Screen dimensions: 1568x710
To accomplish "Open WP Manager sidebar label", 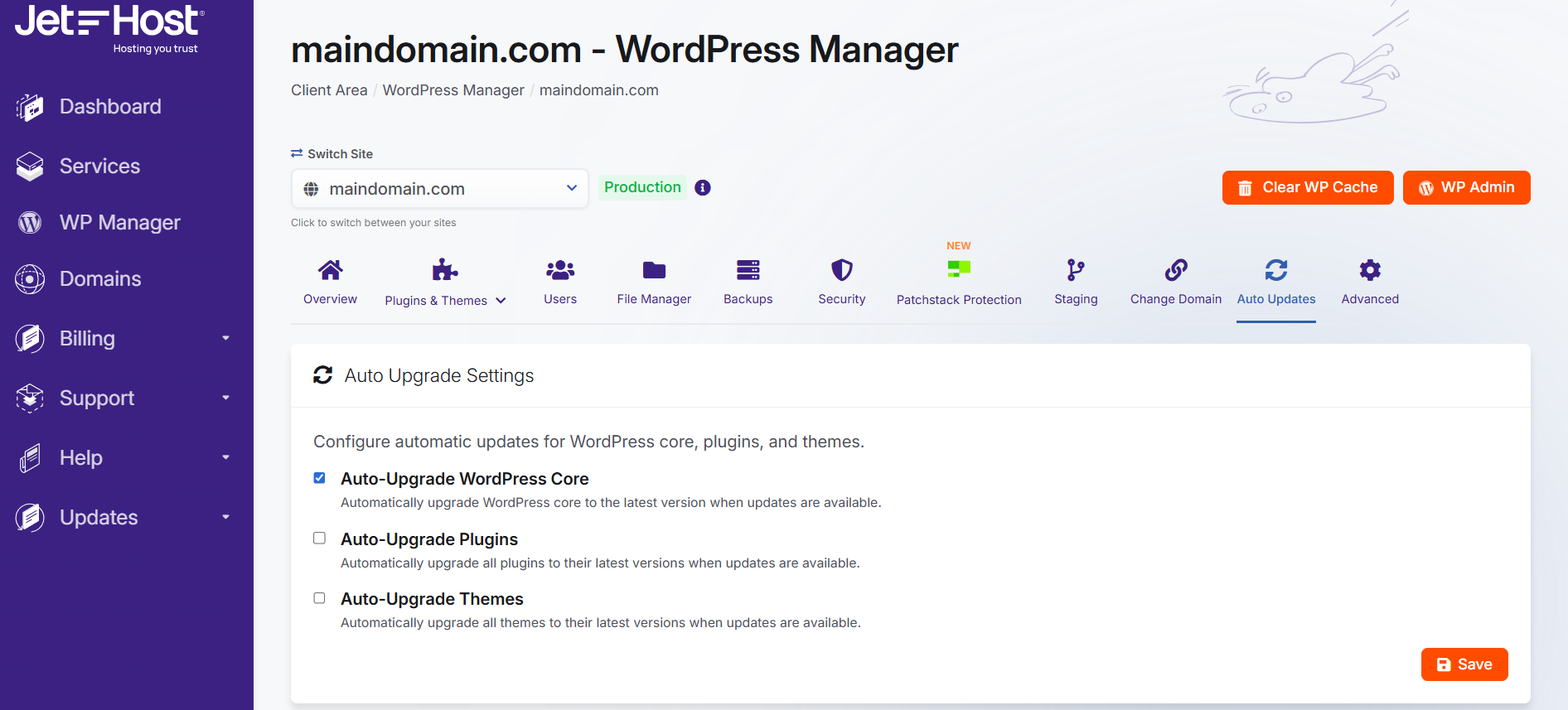I will point(120,223).
